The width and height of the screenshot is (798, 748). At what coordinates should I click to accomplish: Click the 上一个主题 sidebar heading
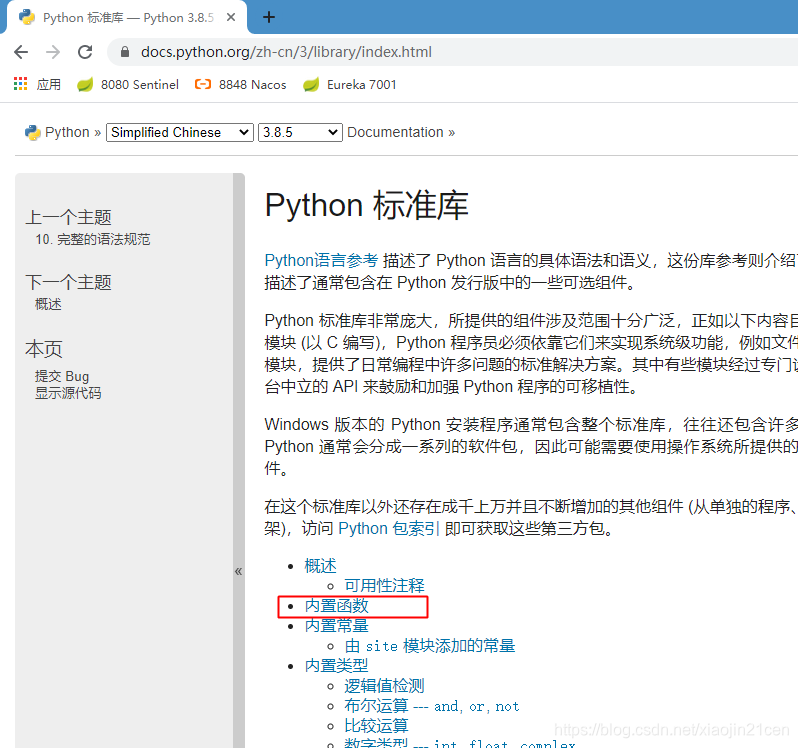click(69, 218)
